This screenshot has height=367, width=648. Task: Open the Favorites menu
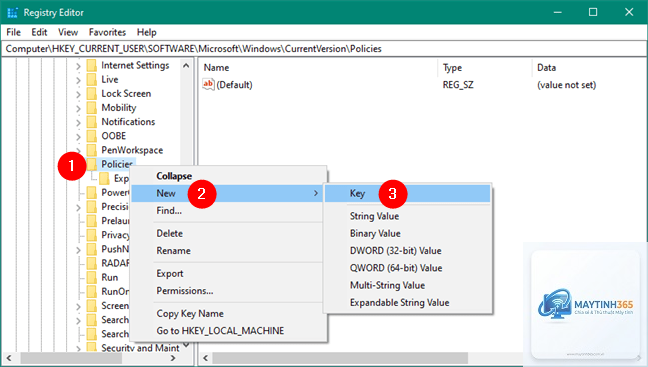pyautogui.click(x=107, y=32)
